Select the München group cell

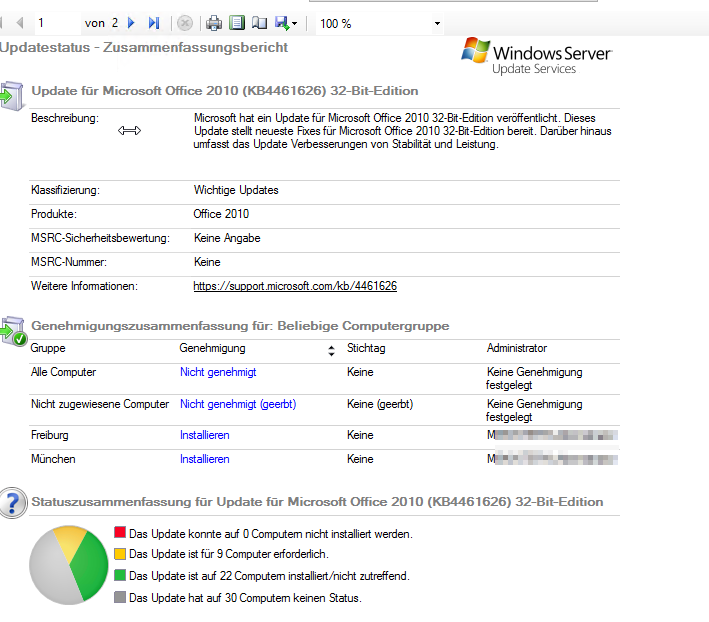(x=53, y=459)
